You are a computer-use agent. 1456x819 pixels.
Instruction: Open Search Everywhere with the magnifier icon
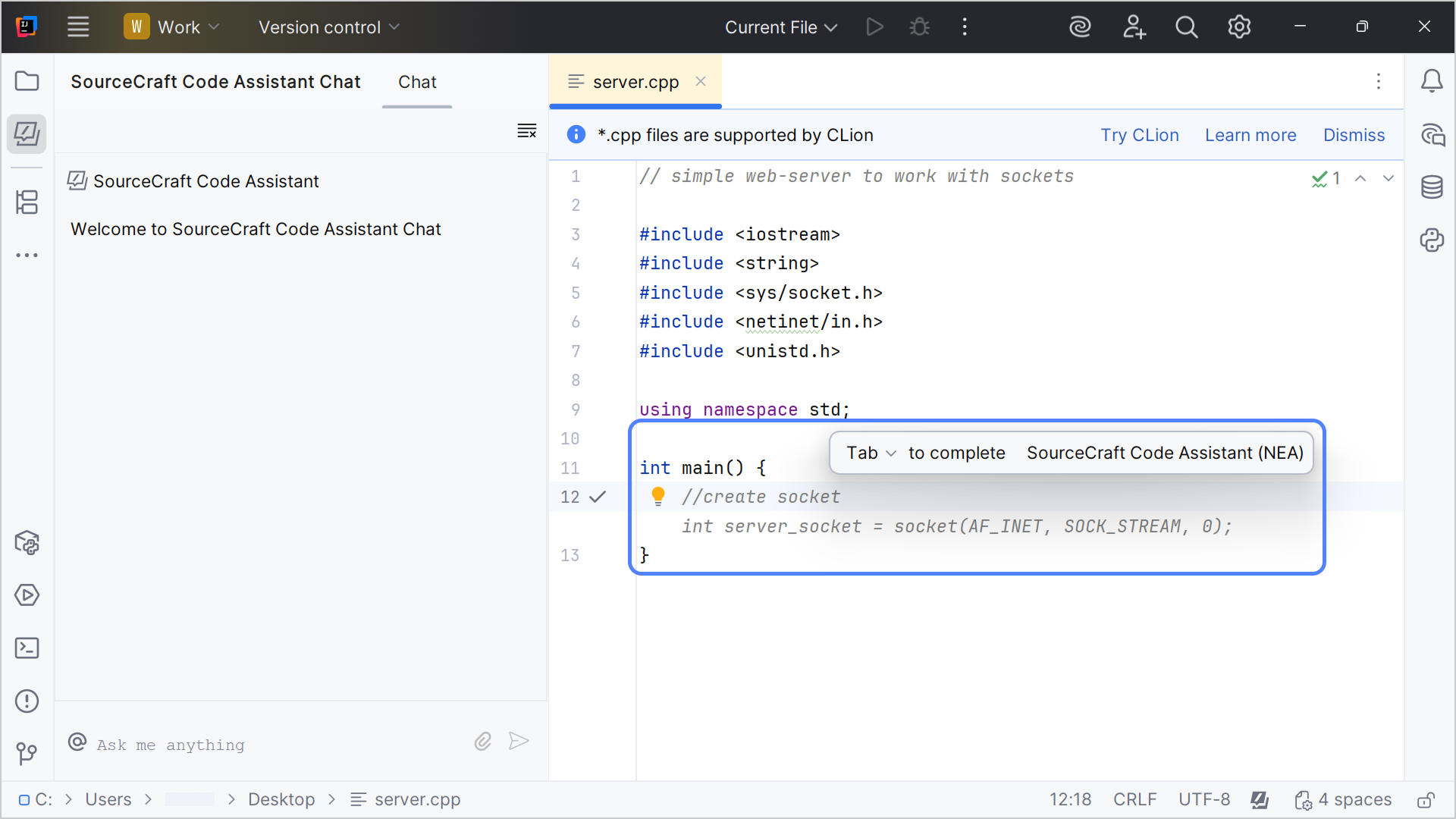coord(1187,27)
